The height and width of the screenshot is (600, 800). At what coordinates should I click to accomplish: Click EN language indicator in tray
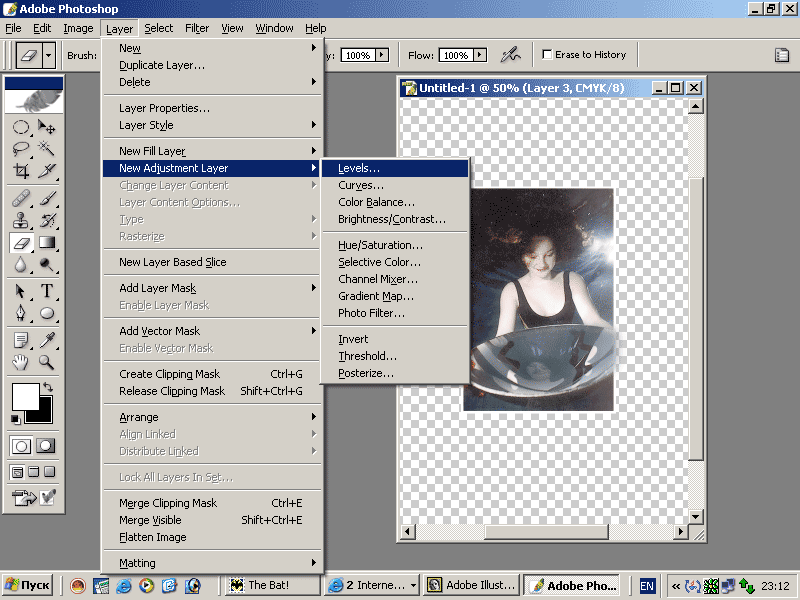tap(647, 586)
